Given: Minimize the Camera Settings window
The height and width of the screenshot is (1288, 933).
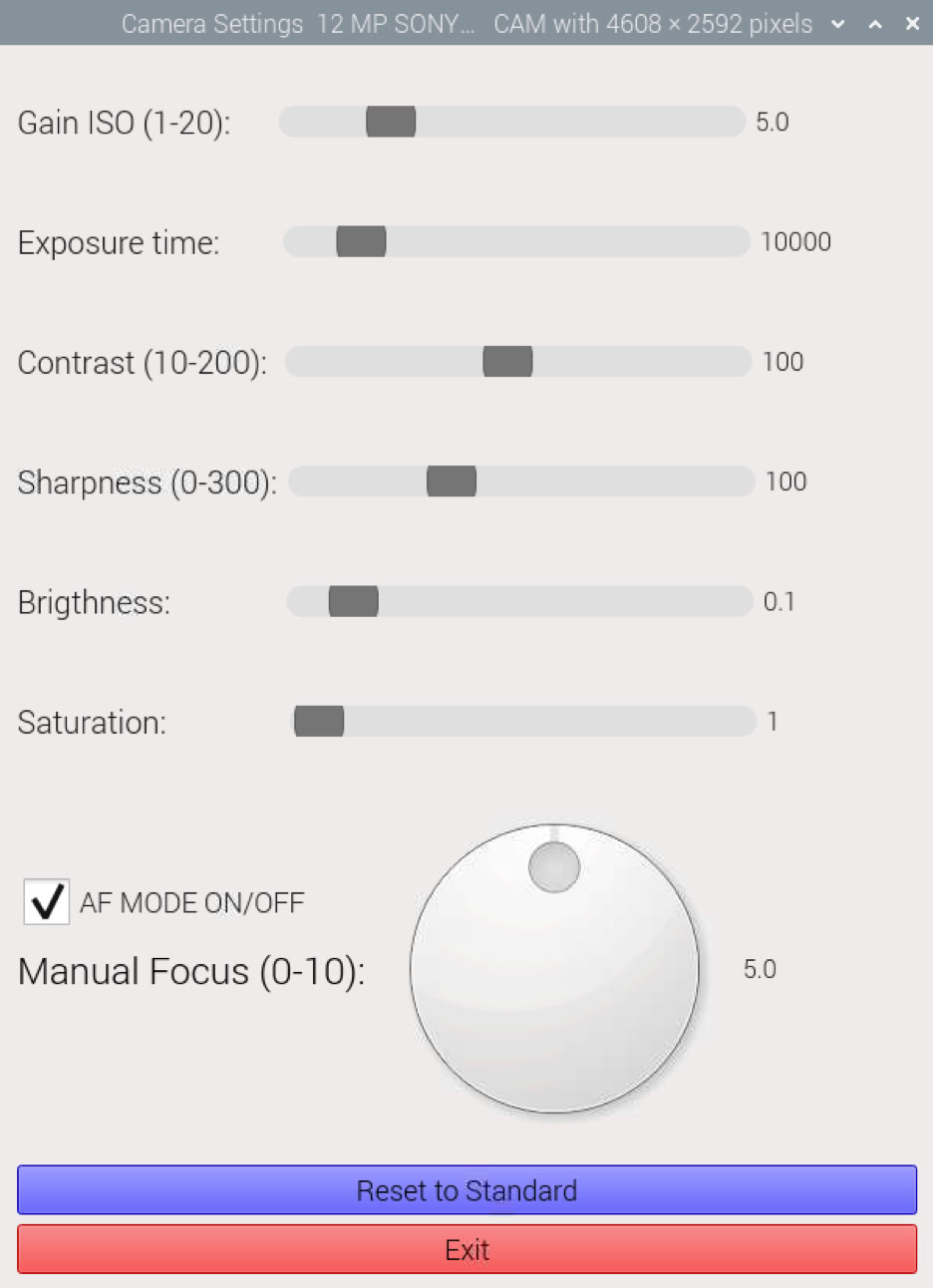Looking at the screenshot, I should pyautogui.click(x=837, y=23).
